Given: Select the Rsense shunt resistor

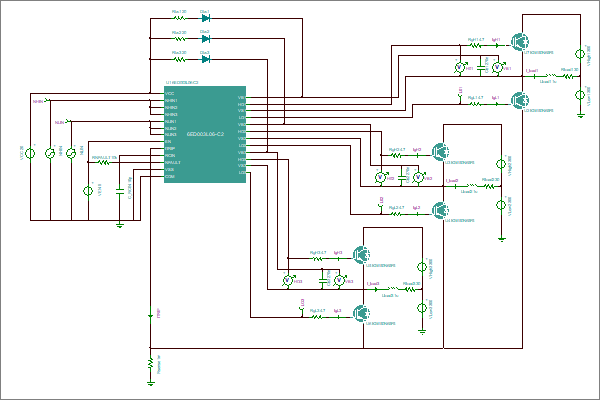Looking at the screenshot, I should point(151,363).
